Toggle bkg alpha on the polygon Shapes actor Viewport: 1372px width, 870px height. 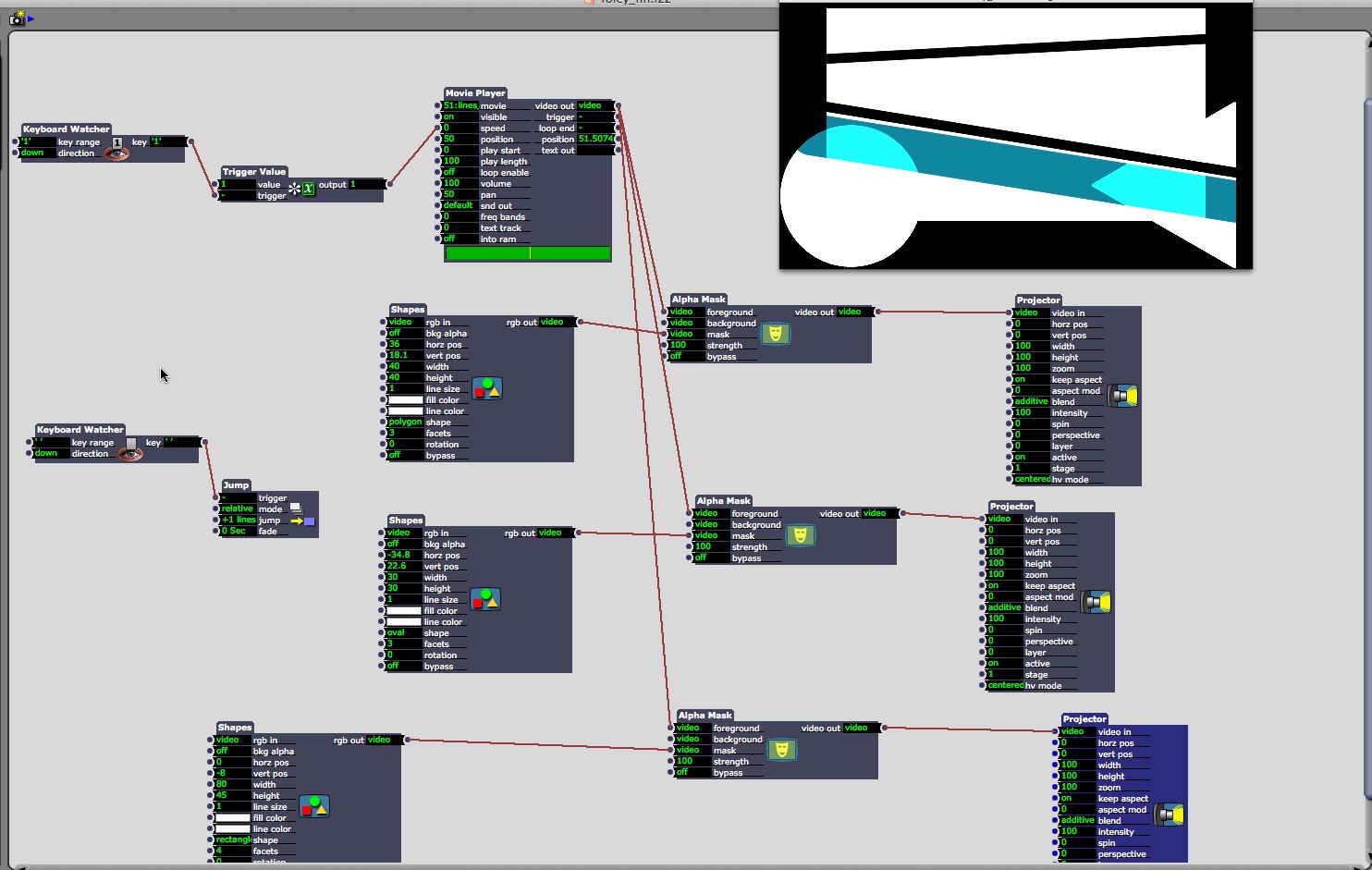tap(405, 334)
